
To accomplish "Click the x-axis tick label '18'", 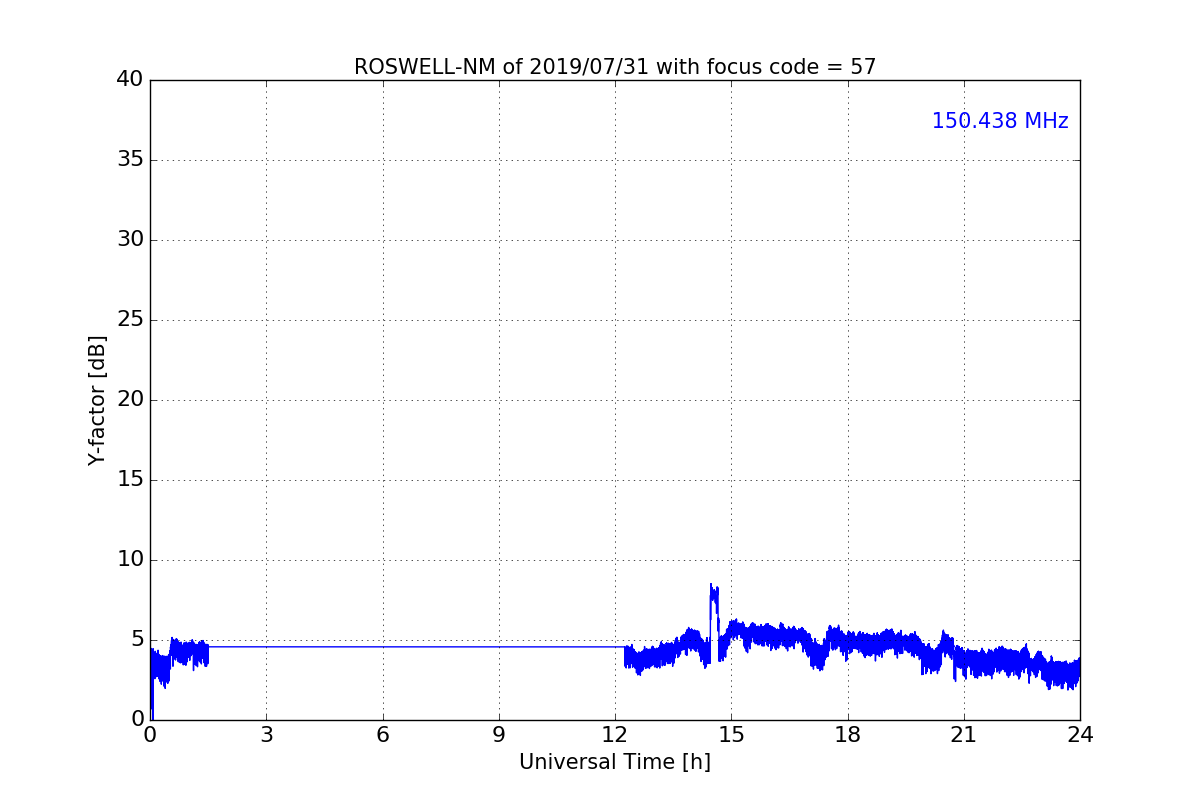I will pyautogui.click(x=847, y=735).
